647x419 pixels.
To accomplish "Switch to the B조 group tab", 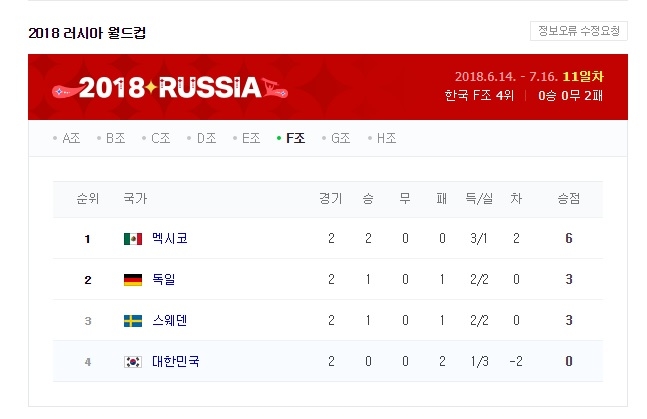I will [112, 138].
